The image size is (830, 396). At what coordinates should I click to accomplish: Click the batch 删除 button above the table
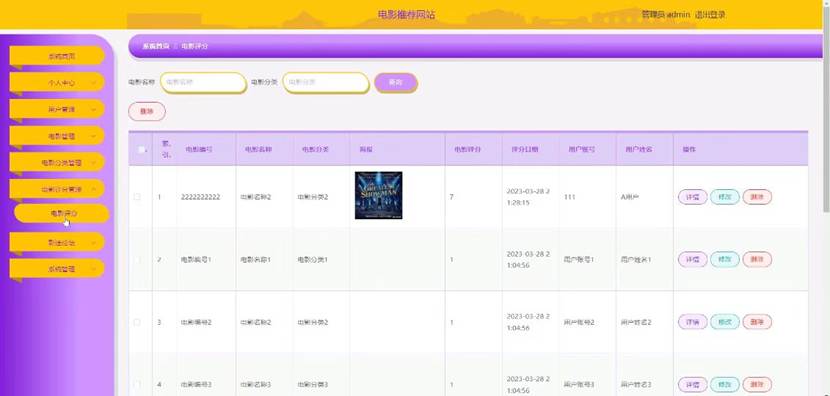coord(147,111)
